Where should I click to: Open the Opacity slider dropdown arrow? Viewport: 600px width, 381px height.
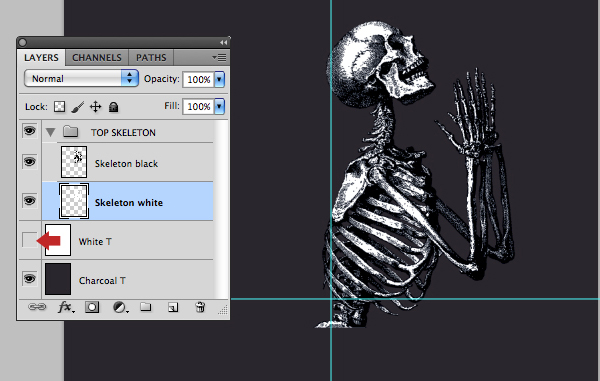219,79
